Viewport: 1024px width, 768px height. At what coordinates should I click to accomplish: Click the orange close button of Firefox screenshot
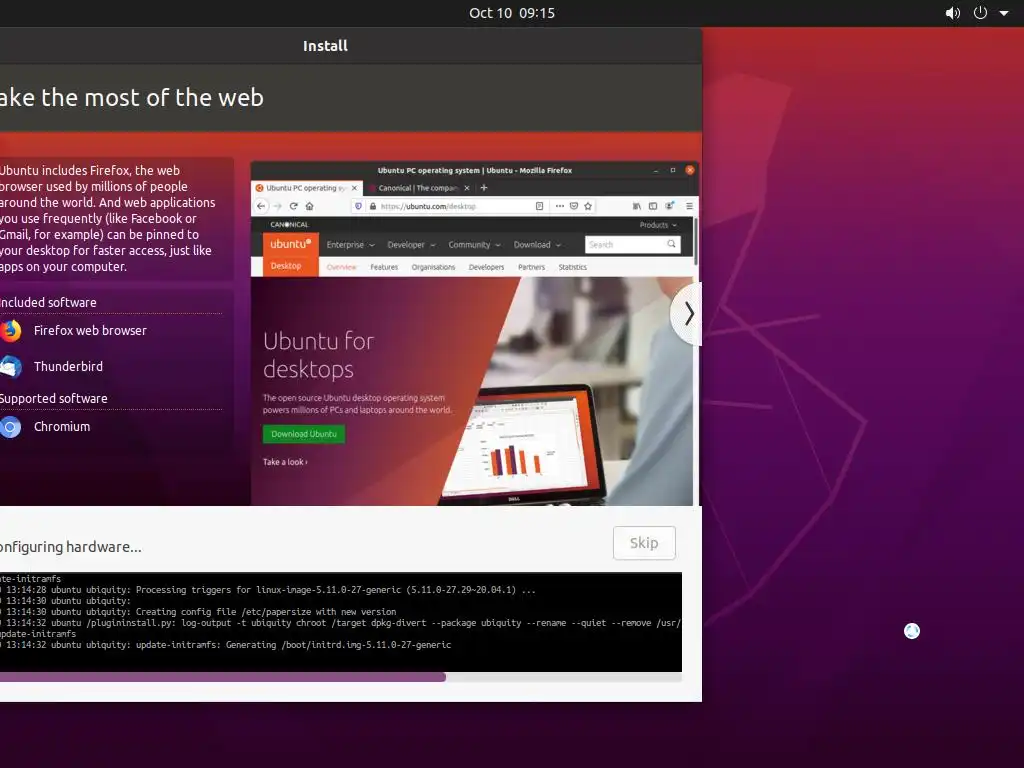(x=690, y=170)
